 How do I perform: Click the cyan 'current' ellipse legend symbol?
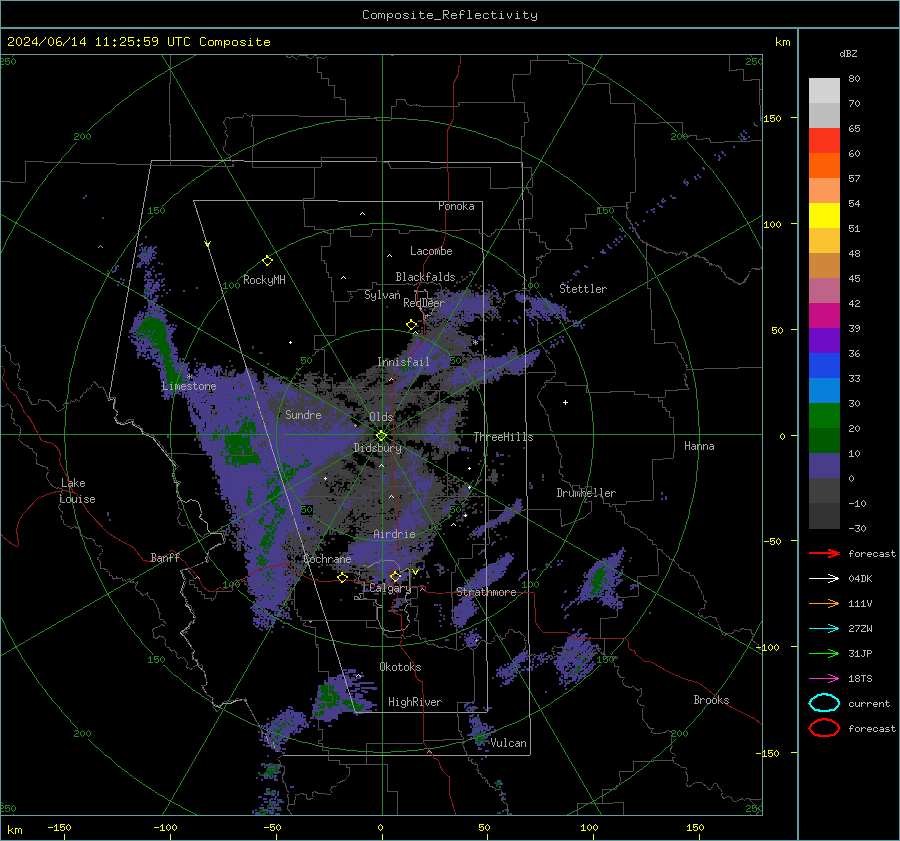coord(824,703)
